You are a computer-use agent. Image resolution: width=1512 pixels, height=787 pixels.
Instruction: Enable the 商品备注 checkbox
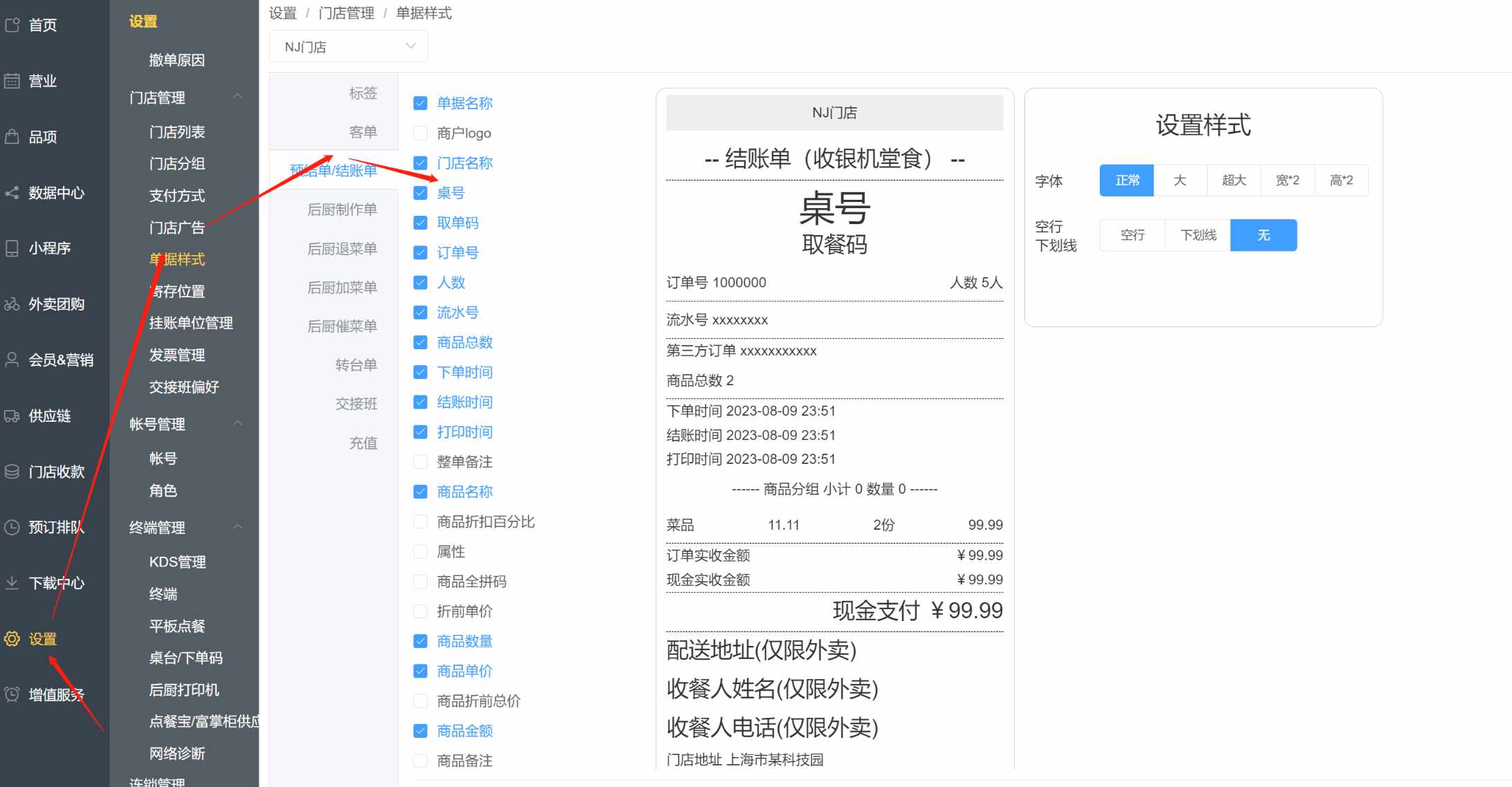[420, 761]
